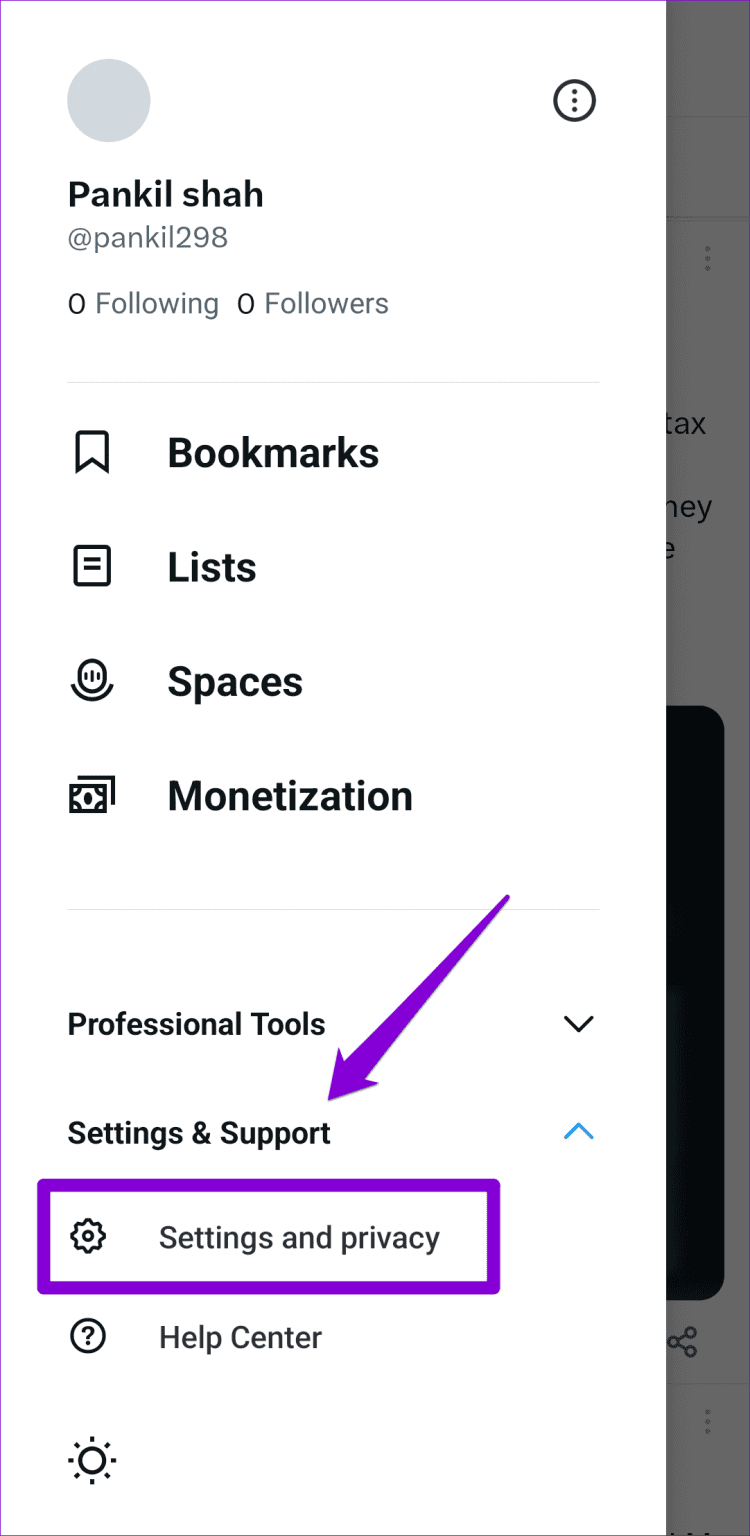
Task: View the Following count link
Action: [x=143, y=303]
